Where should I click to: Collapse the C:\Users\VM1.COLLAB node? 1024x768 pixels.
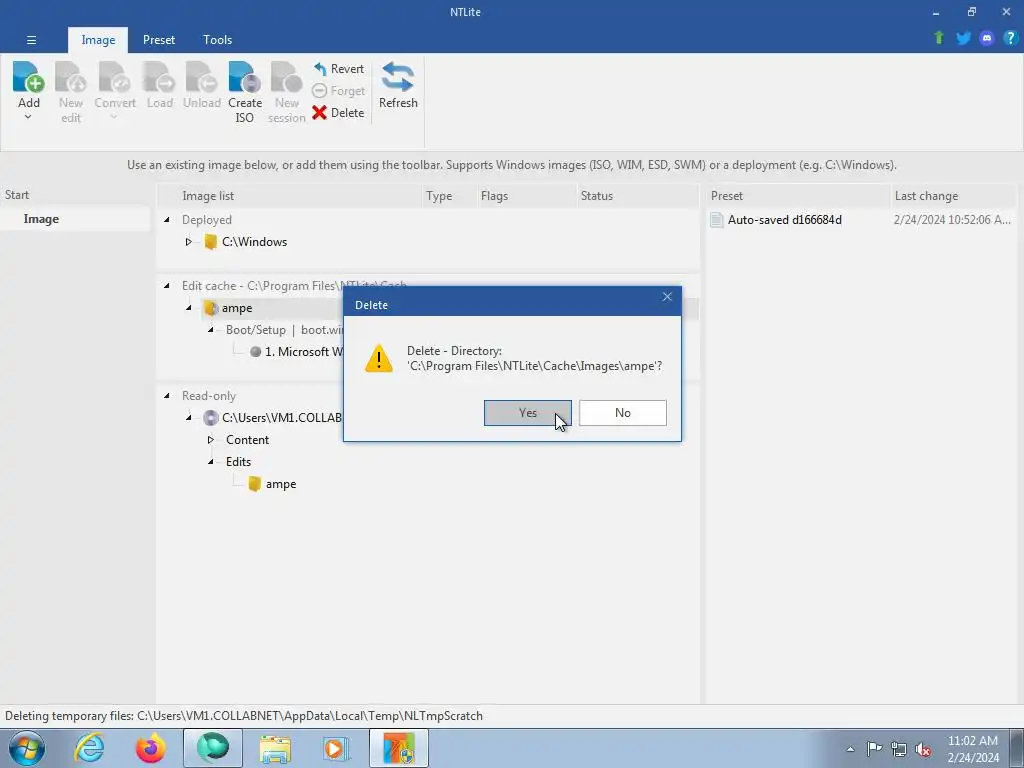click(188, 417)
